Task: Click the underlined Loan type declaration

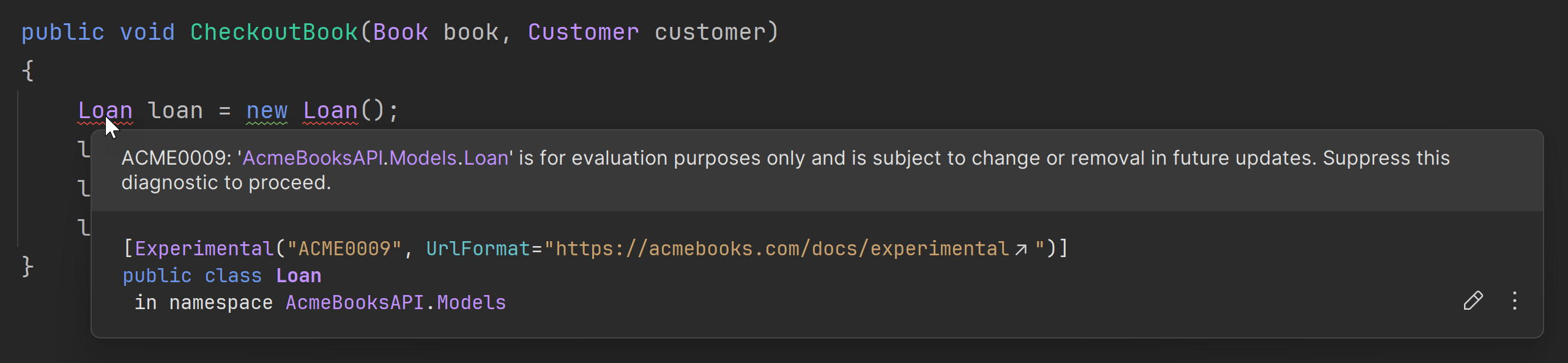Action: (x=105, y=111)
